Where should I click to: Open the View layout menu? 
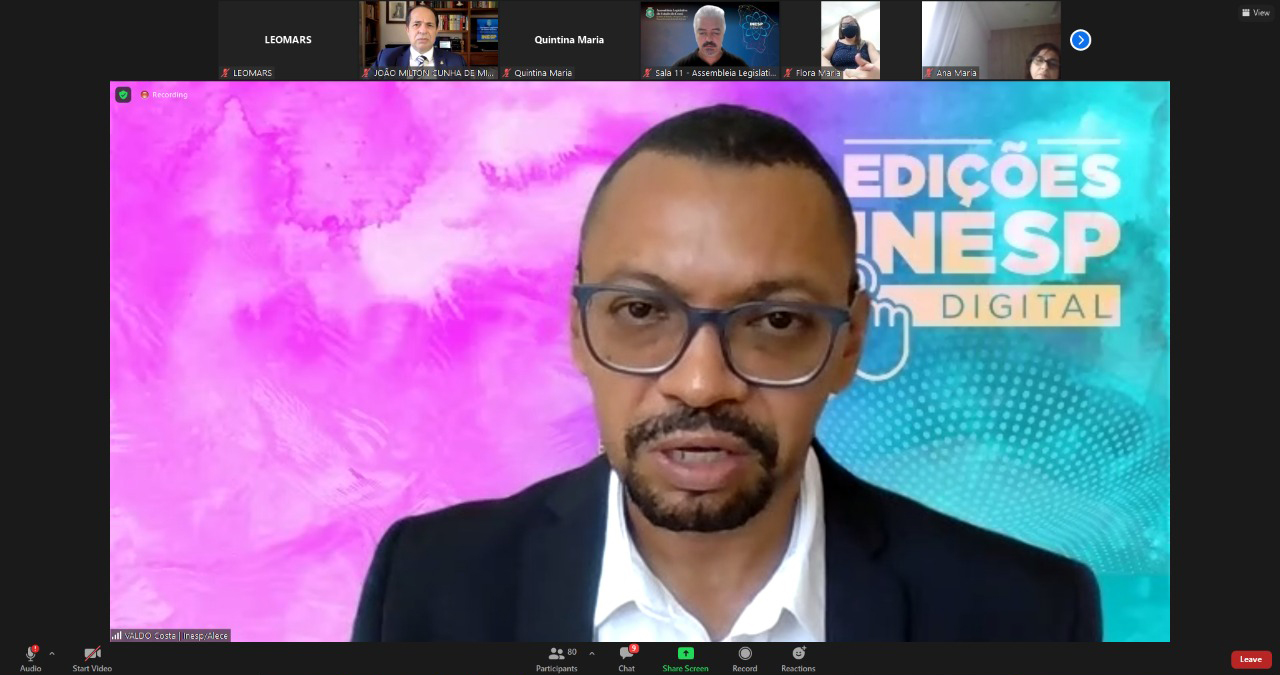(x=1255, y=13)
